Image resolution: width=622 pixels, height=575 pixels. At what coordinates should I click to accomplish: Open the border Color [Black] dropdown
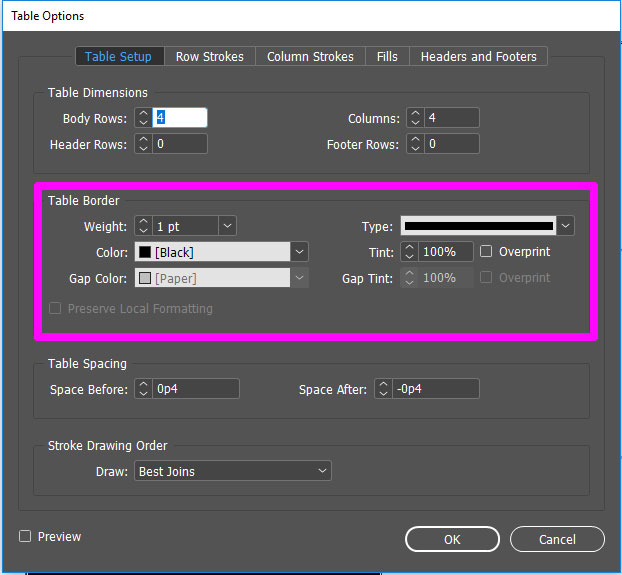(300, 252)
